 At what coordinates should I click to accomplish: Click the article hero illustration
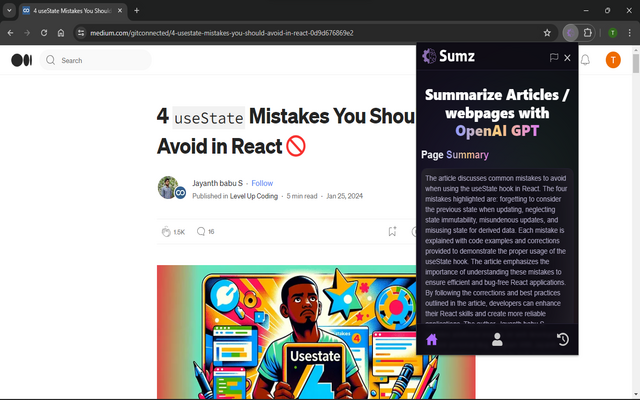coord(287,332)
